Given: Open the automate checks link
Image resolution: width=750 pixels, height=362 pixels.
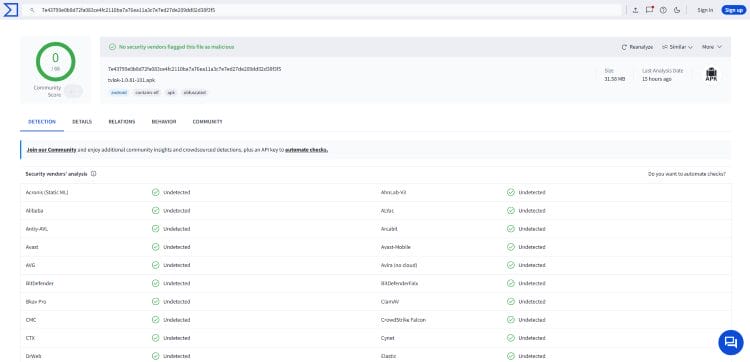Looking at the screenshot, I should pos(306,150).
